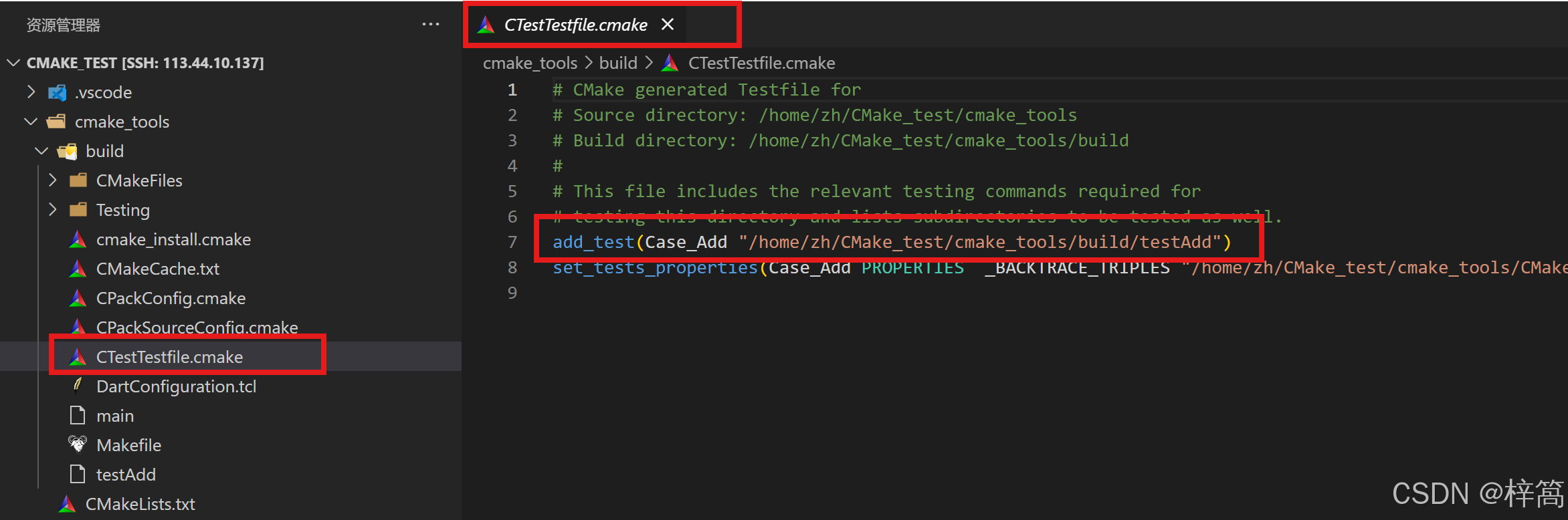
Task: Click the PROPERTIES keyword on line 8
Action: pyautogui.click(x=912, y=267)
